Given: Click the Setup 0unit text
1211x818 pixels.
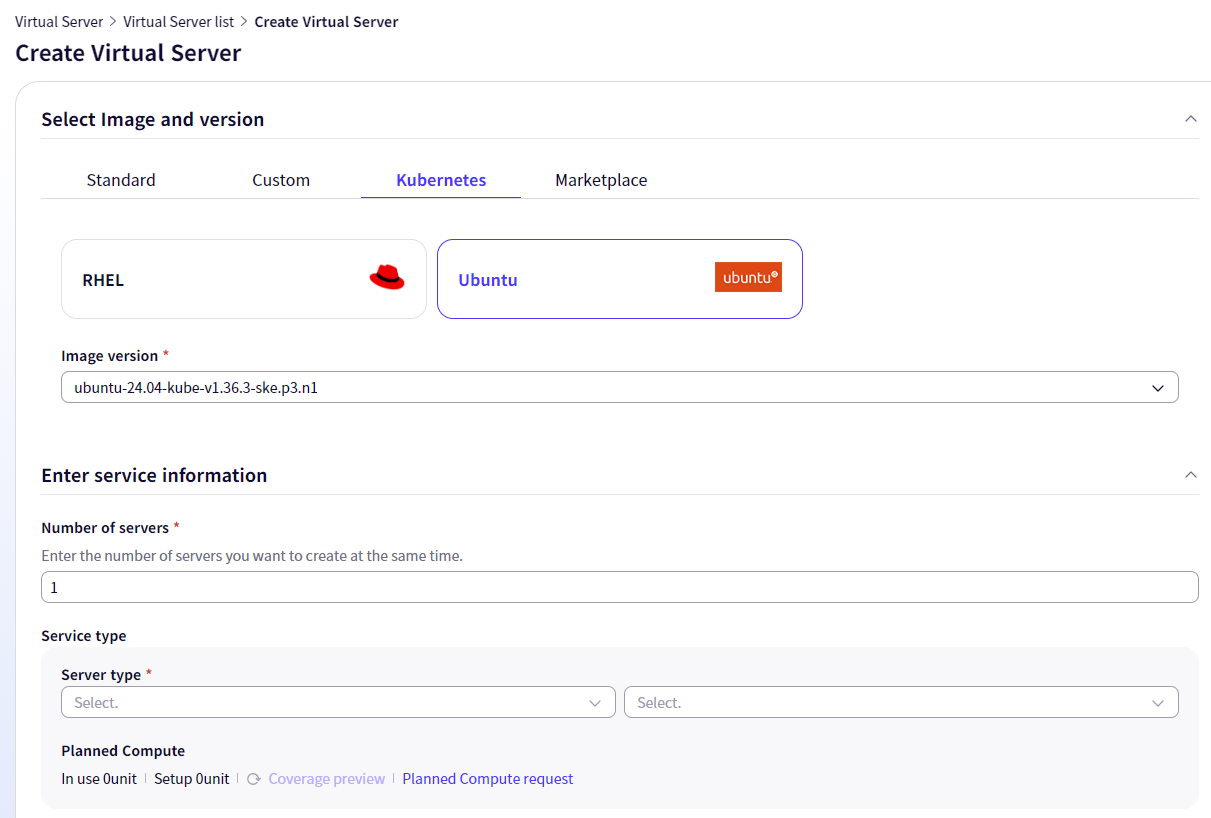Looking at the screenshot, I should pos(192,779).
